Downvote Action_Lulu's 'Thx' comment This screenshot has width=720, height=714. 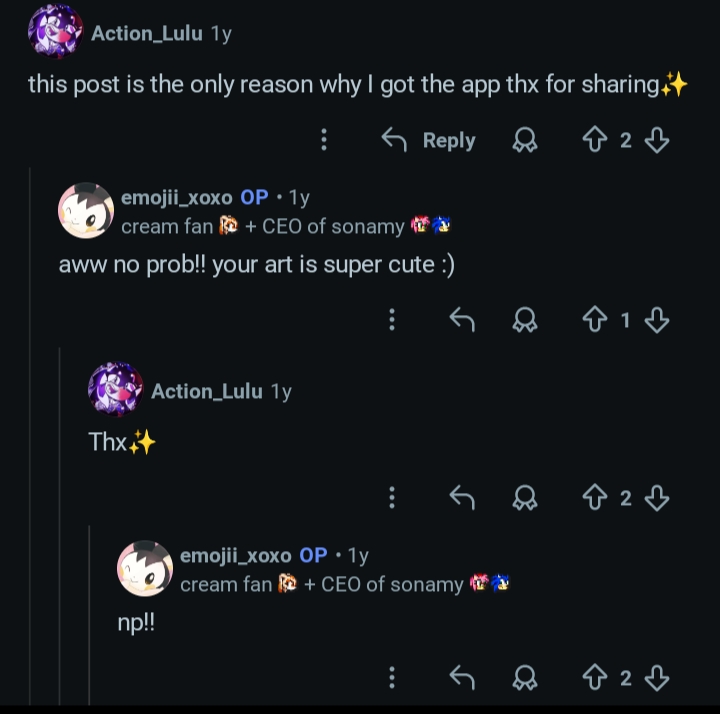pyautogui.click(x=656, y=497)
